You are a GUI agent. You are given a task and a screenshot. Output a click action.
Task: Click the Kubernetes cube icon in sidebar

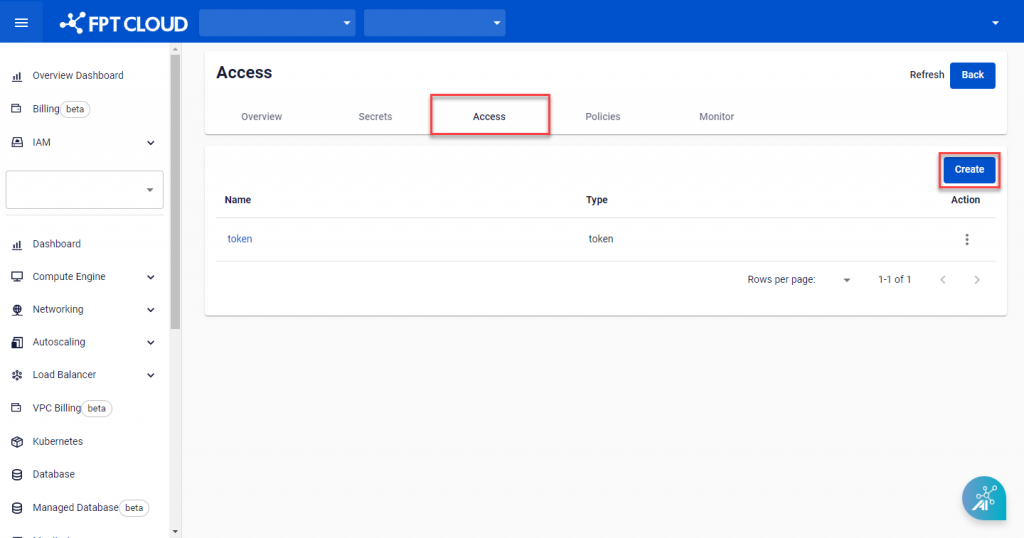(x=16, y=441)
